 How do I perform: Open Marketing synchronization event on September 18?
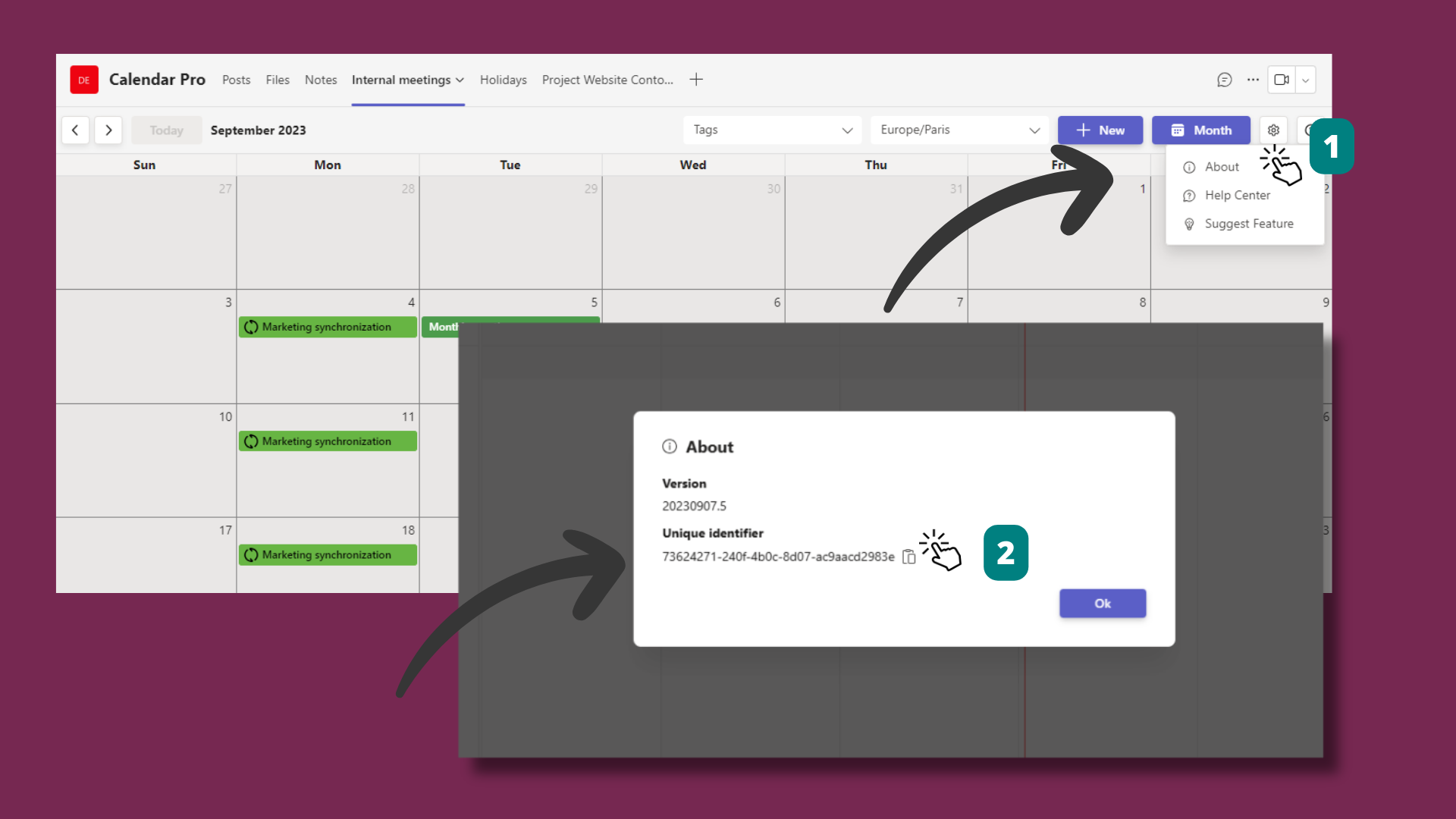point(328,555)
